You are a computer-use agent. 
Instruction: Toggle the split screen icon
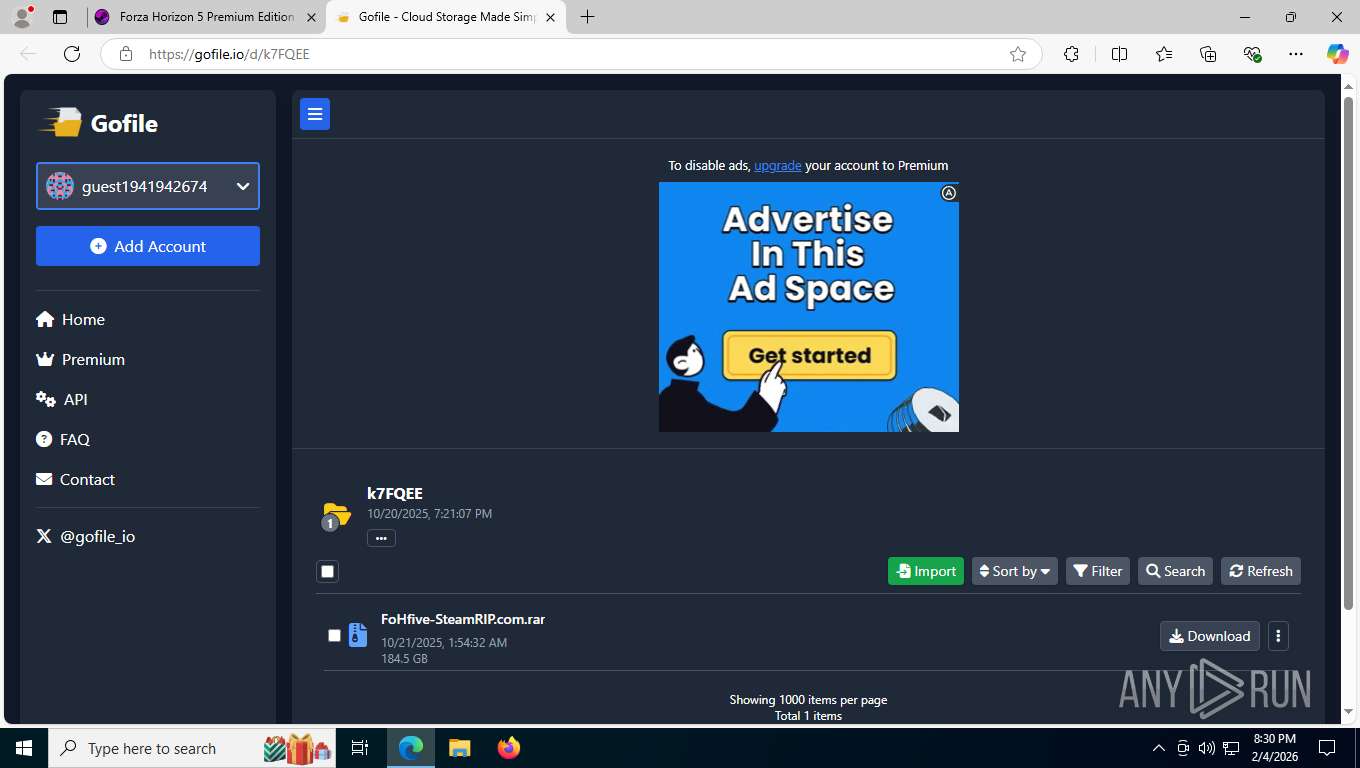pos(1120,54)
